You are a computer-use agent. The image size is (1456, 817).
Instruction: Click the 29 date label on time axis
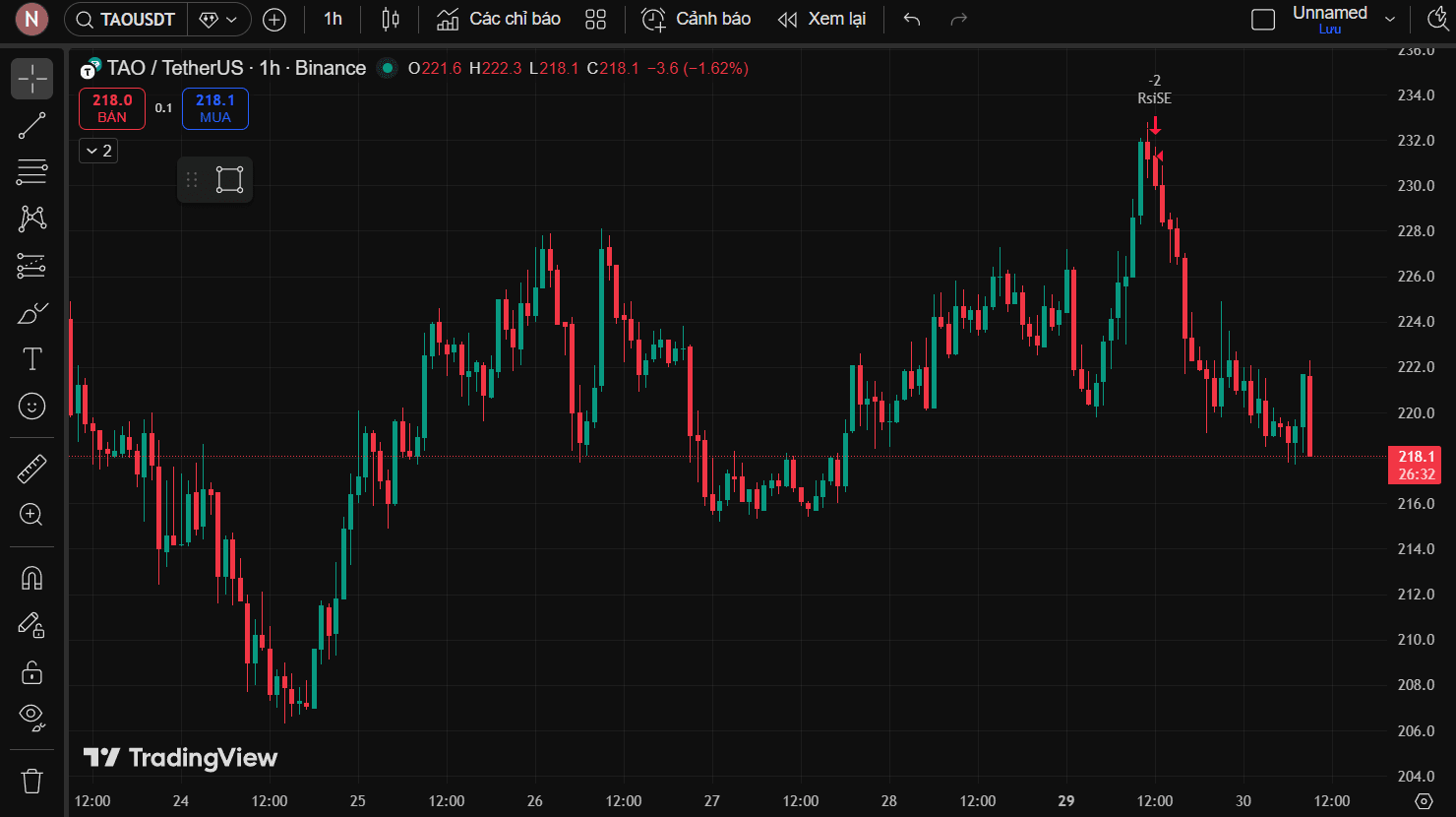1066,800
